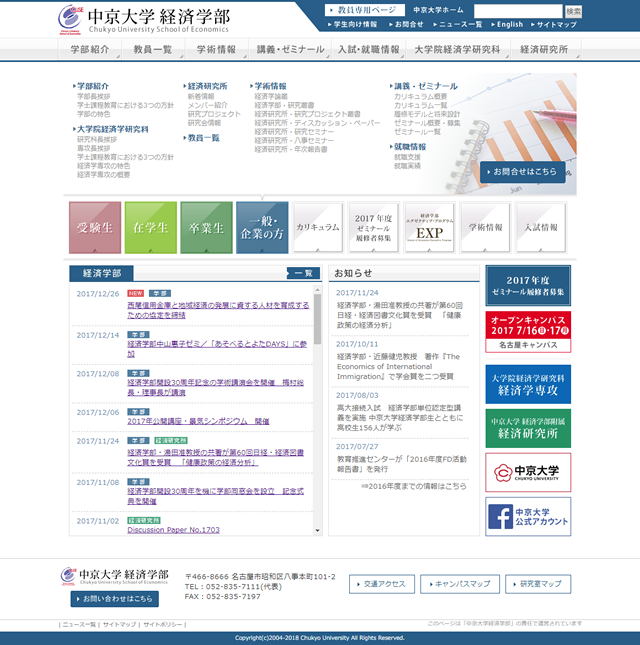Click the 交通アクセス footer button
Screen dimensions: 640x645
coord(382,584)
